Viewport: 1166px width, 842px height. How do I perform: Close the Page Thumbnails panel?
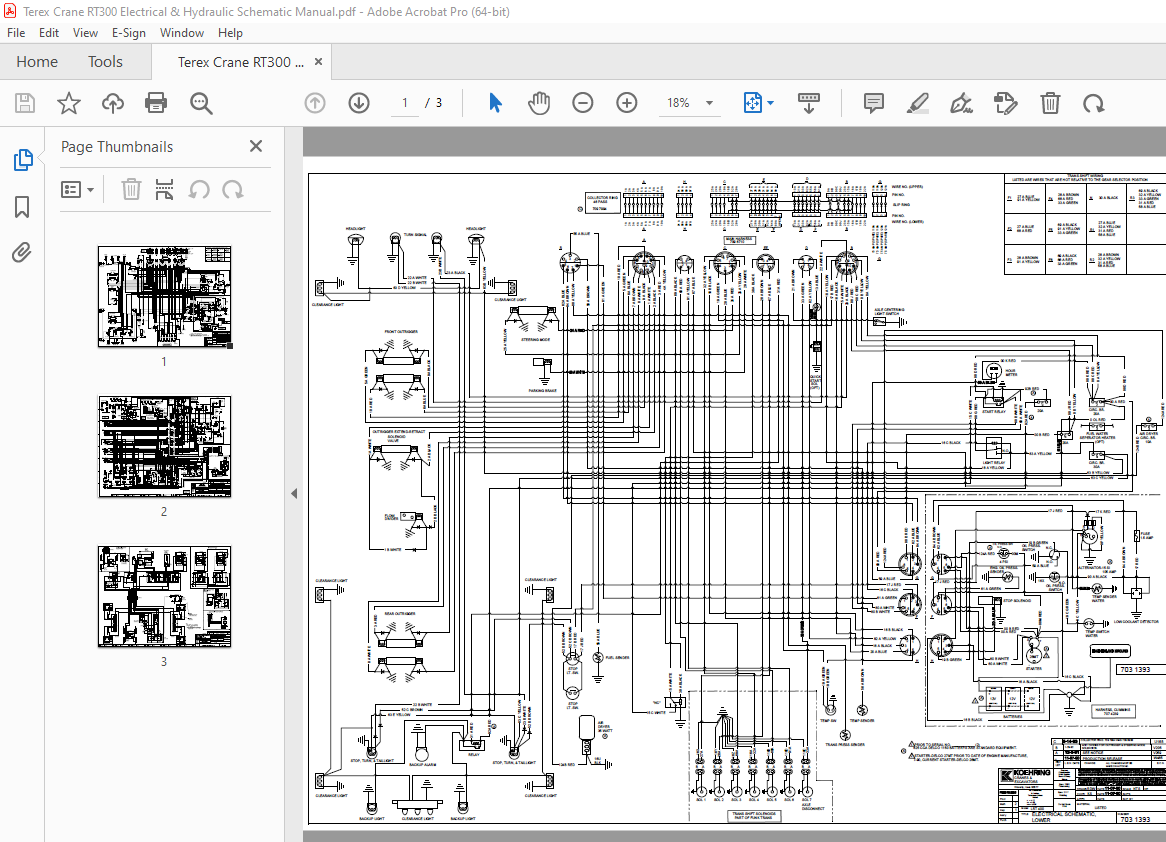tap(256, 147)
